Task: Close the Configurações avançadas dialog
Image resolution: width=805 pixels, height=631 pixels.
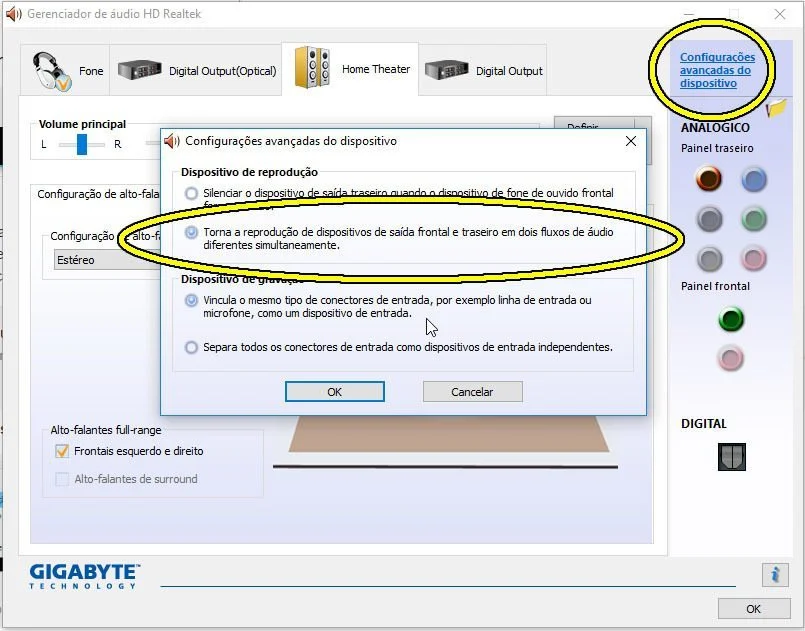Action: click(631, 141)
